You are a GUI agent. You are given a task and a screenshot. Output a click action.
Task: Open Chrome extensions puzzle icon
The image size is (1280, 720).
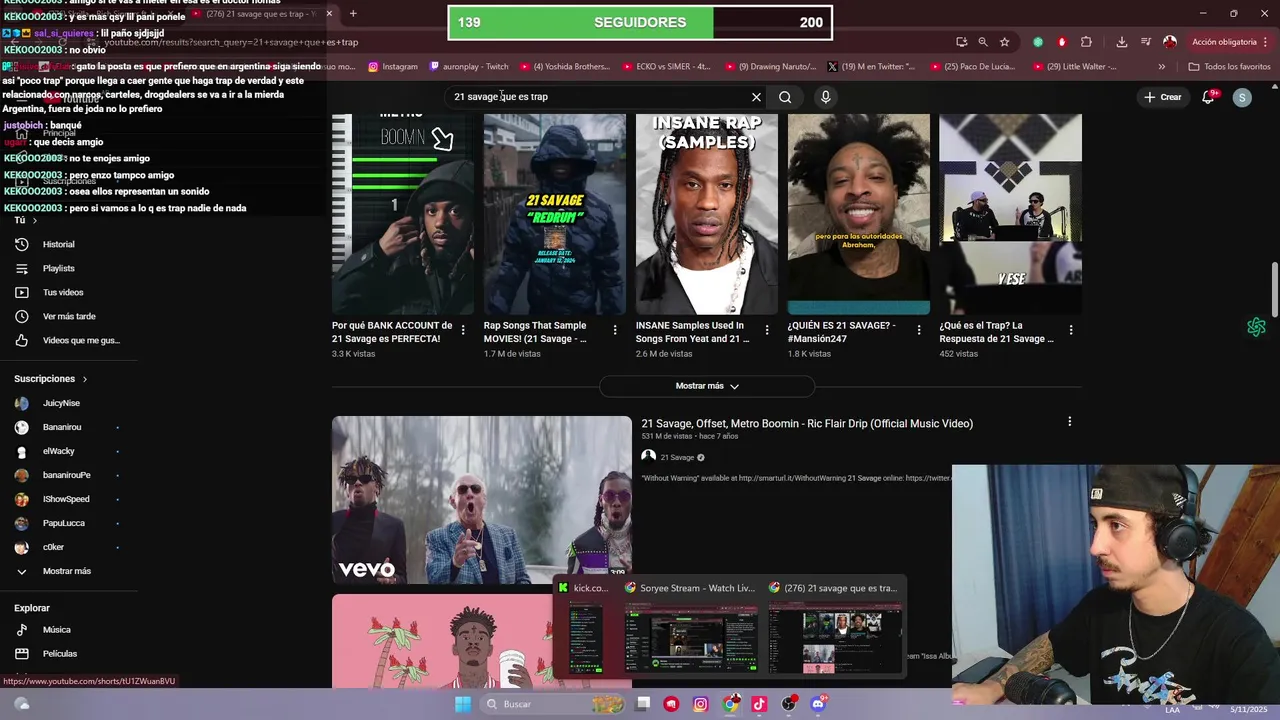click(1086, 42)
